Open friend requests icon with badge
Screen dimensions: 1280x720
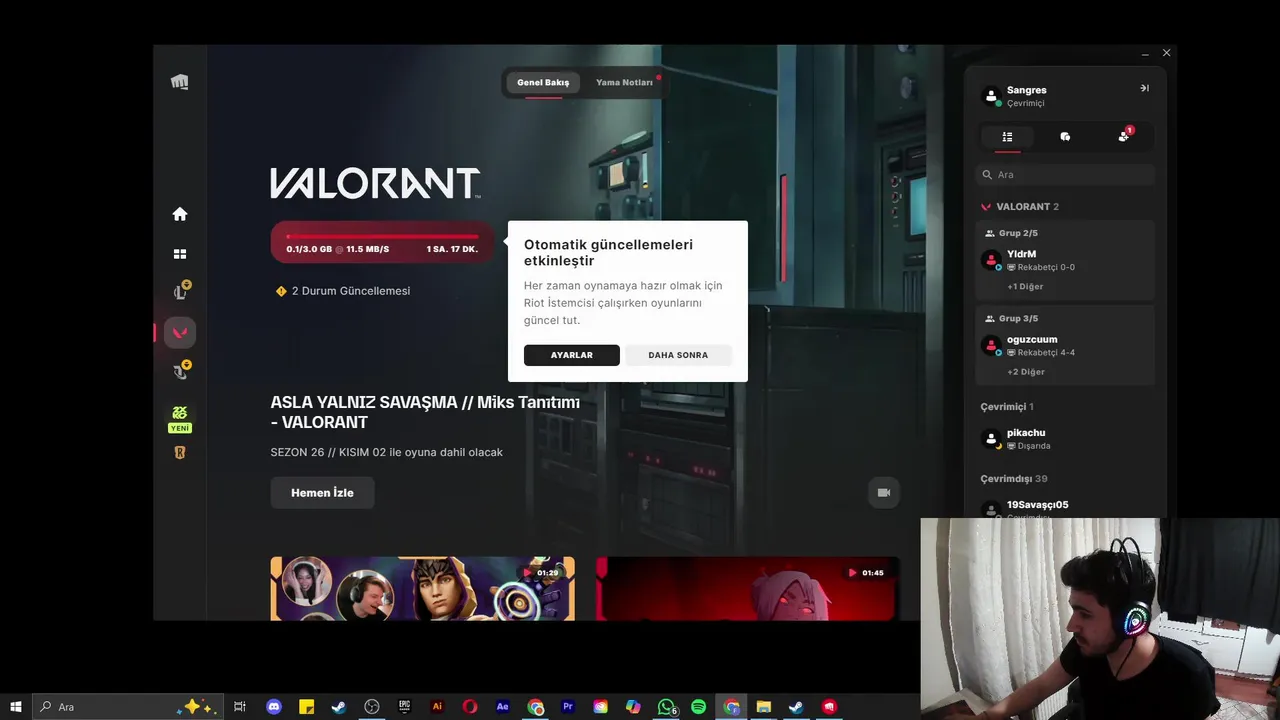[x=1123, y=136]
